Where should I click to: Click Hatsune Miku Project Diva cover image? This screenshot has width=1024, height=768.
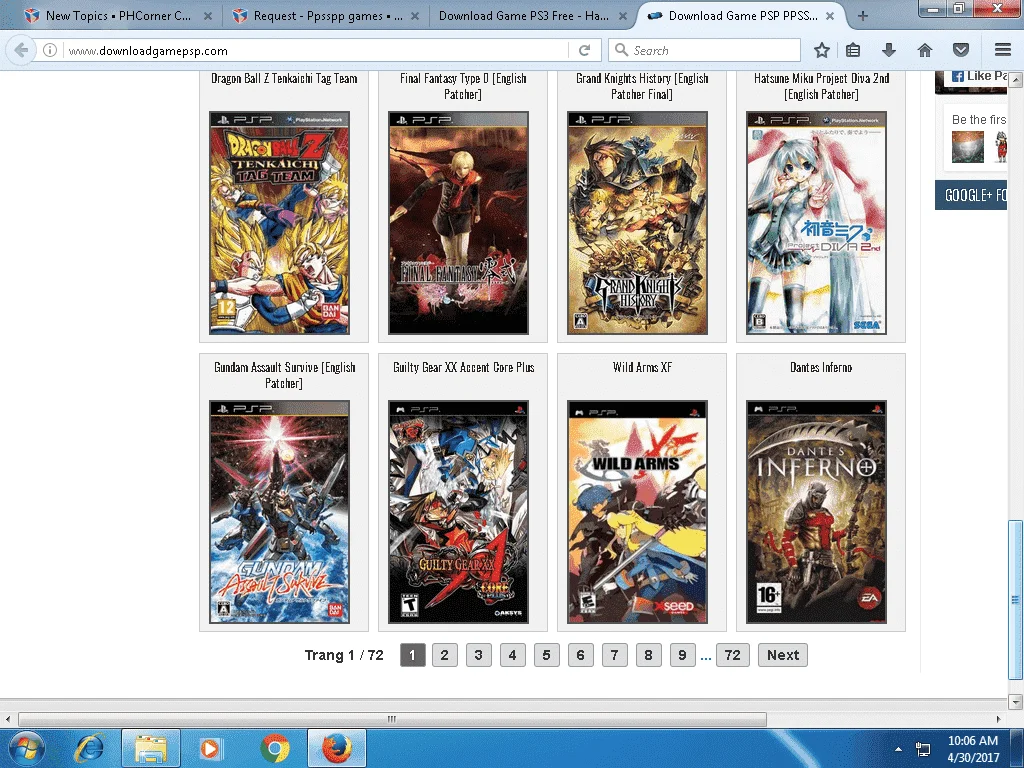point(816,223)
